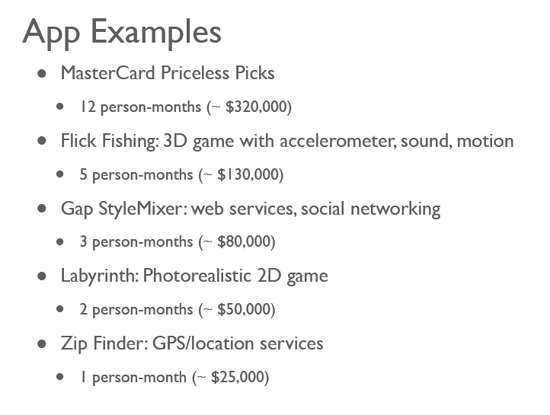Screen dimensions: 550x415
Task: Click the bullet dot beside Labyrinth
Action: point(42,276)
